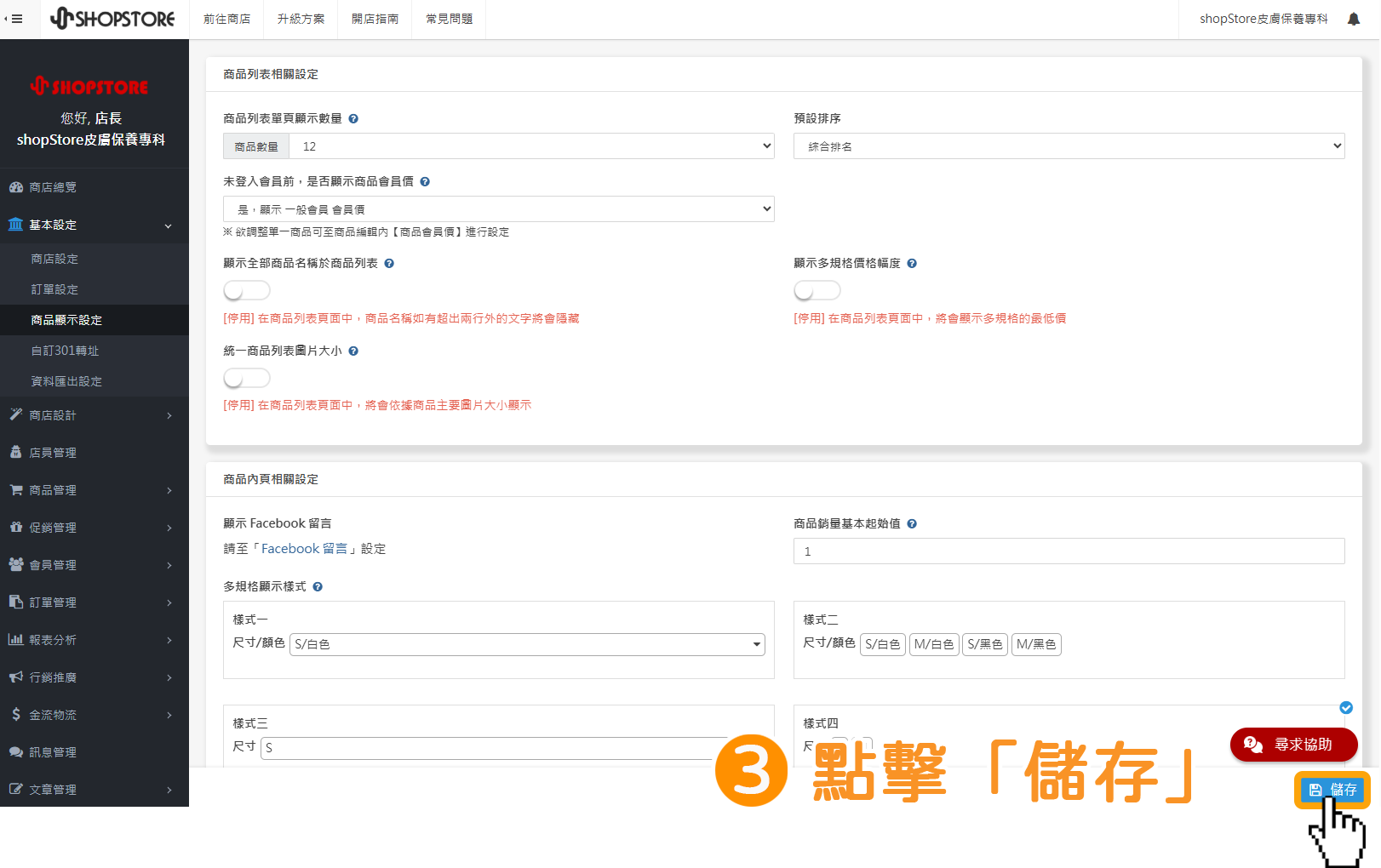Open the 尺寸/顏色 dropdown in 樣式一

pyautogui.click(x=526, y=644)
